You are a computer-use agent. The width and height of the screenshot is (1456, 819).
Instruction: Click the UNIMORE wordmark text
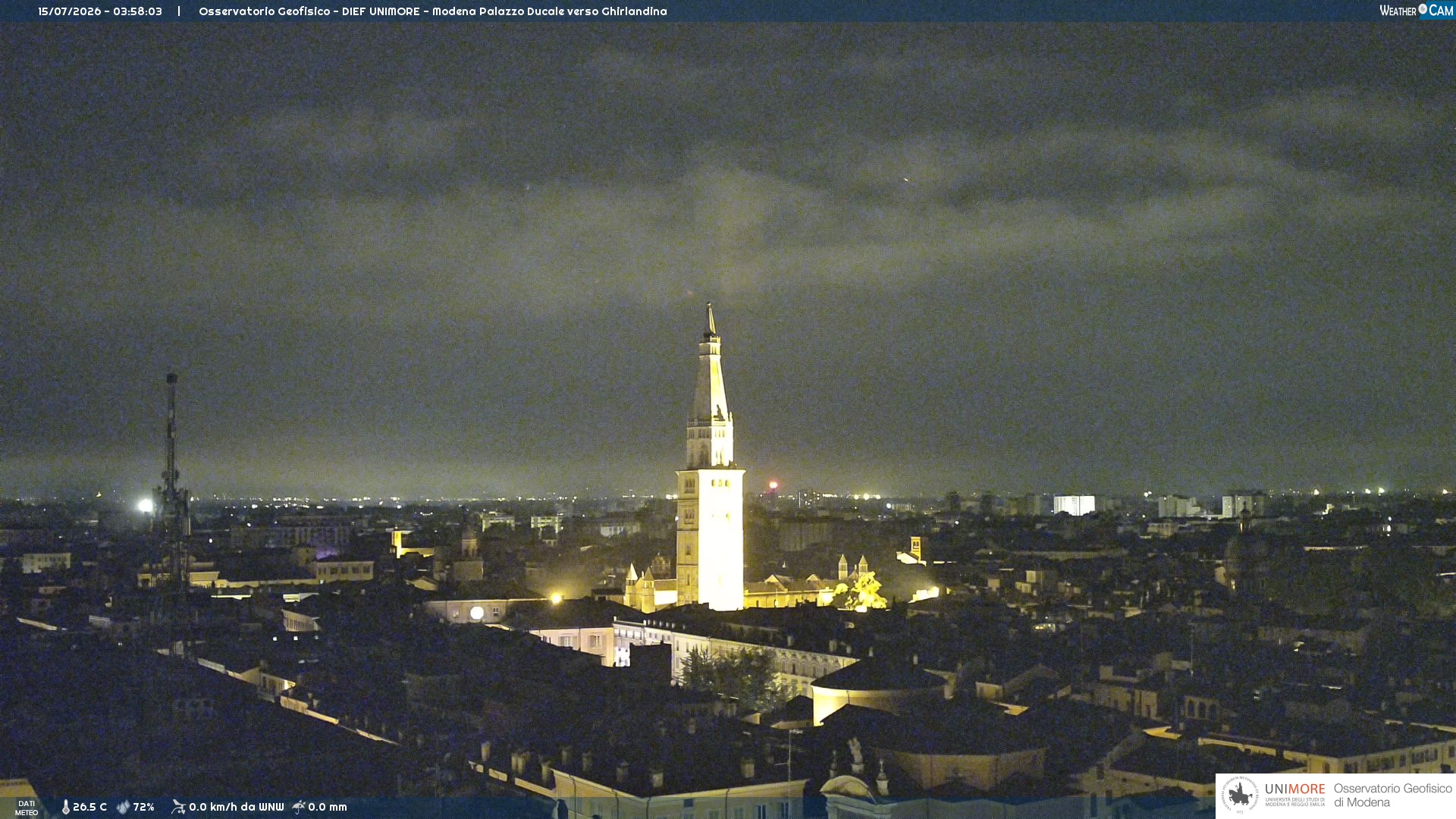1295,789
